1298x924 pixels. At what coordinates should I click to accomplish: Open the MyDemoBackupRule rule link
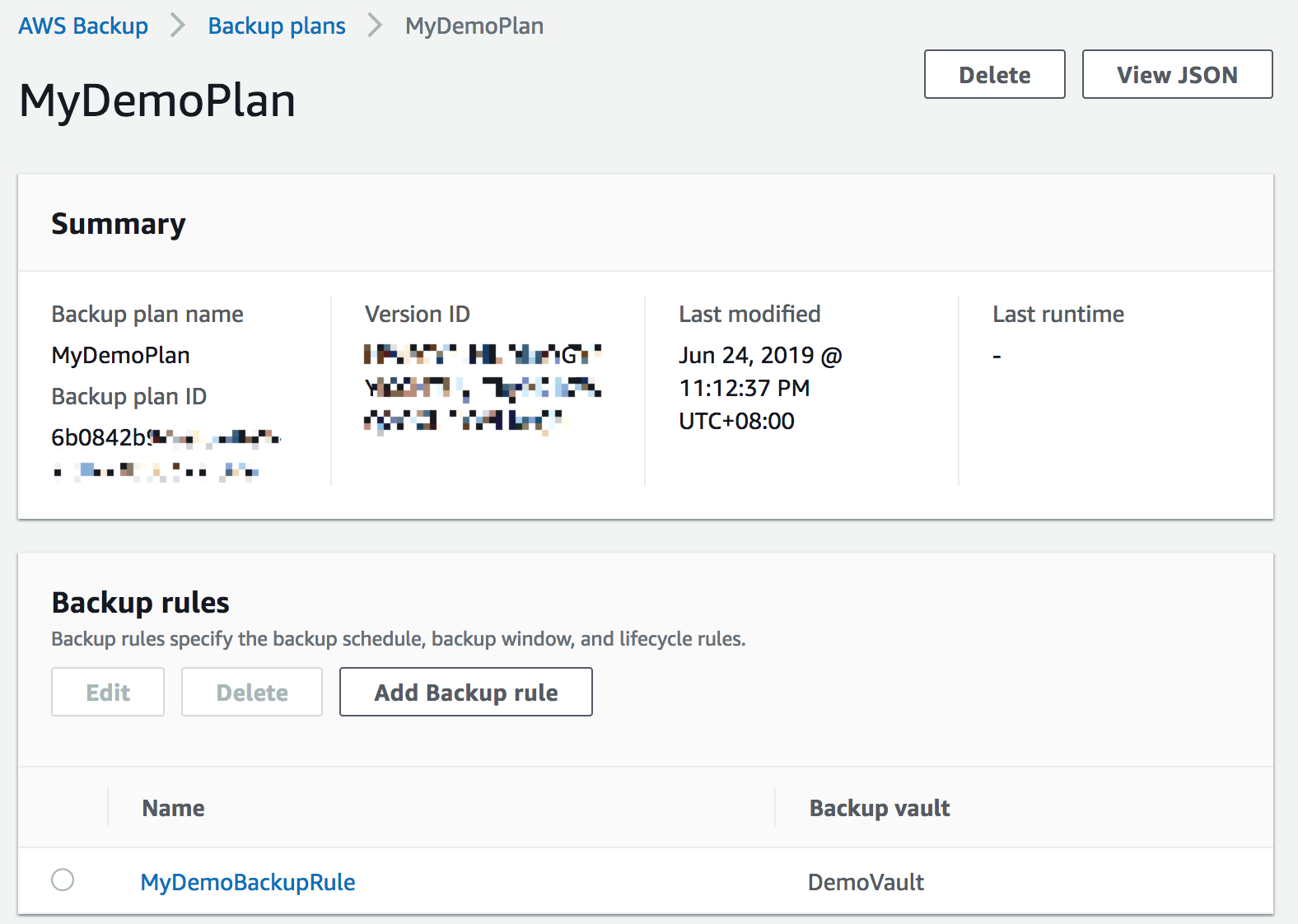[x=248, y=882]
